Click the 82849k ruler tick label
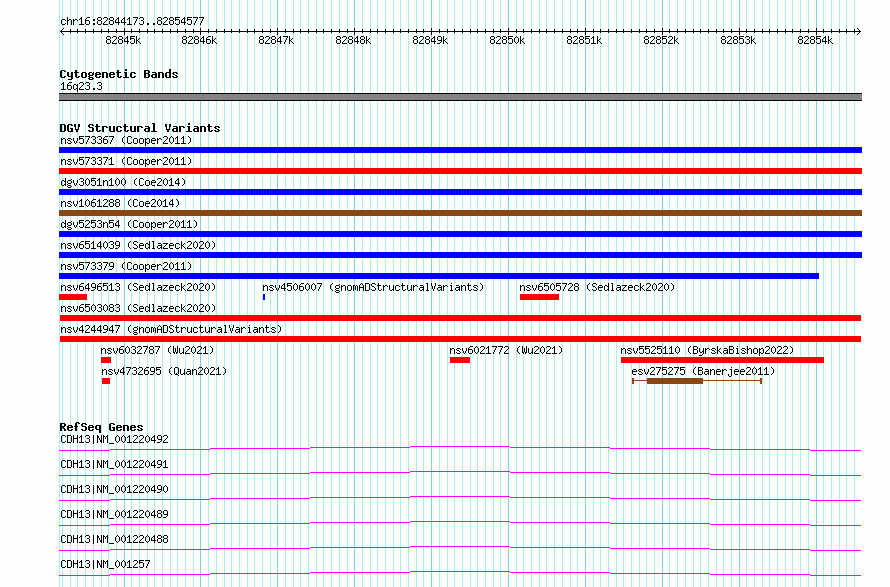 (430, 40)
